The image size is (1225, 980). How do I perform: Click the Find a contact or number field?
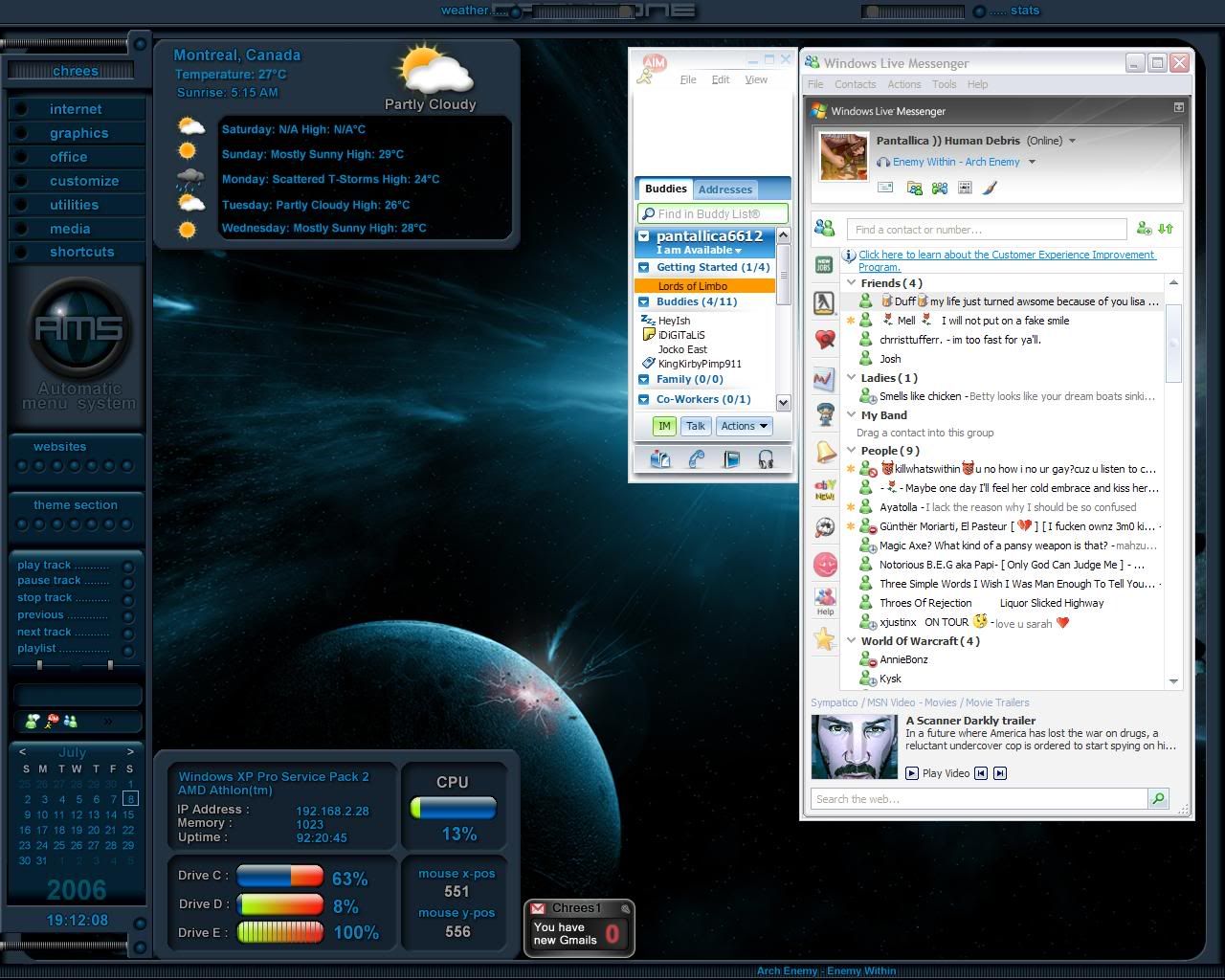(x=987, y=230)
